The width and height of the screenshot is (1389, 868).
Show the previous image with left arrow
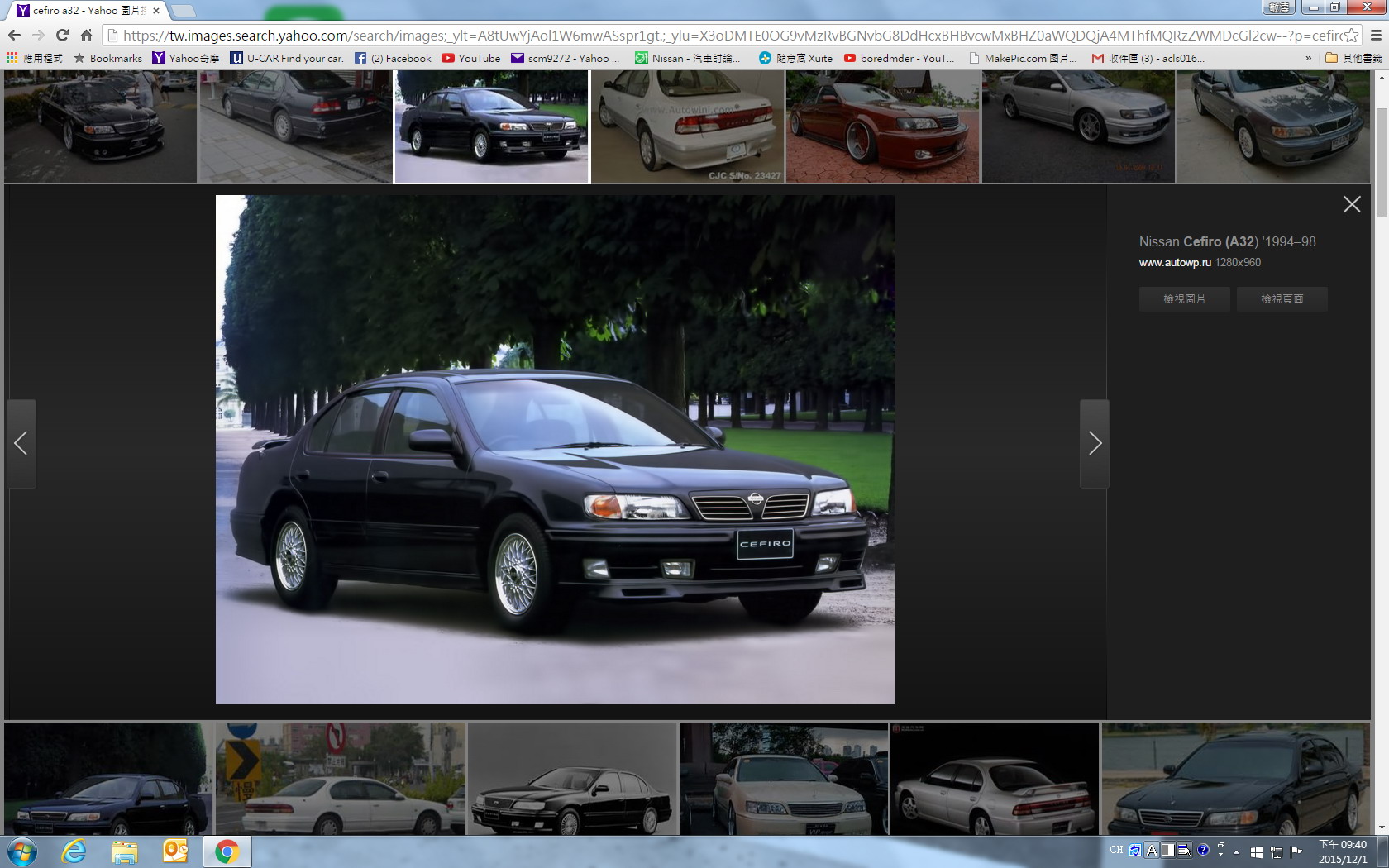(x=21, y=444)
